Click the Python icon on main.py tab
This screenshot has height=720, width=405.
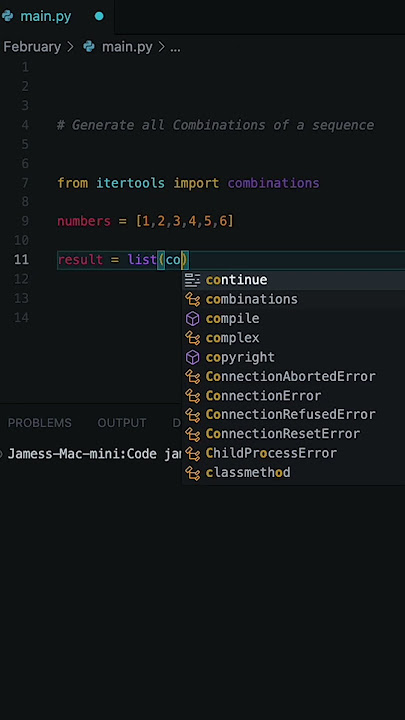pos(7,16)
